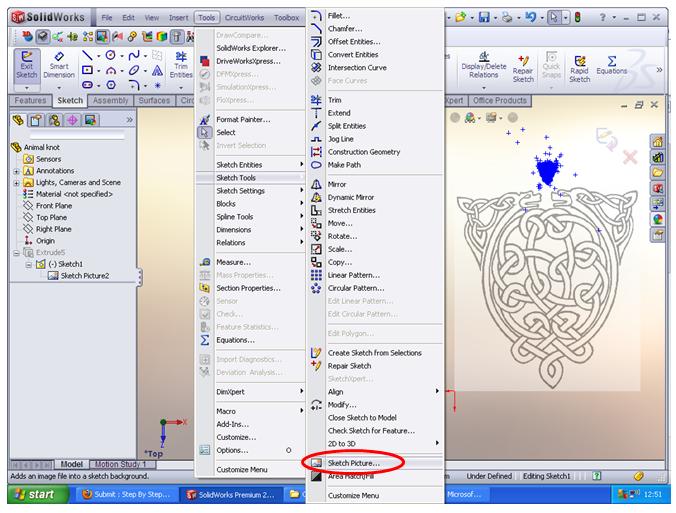
Task: Click the Fillet icon in submenu
Action: click(316, 16)
